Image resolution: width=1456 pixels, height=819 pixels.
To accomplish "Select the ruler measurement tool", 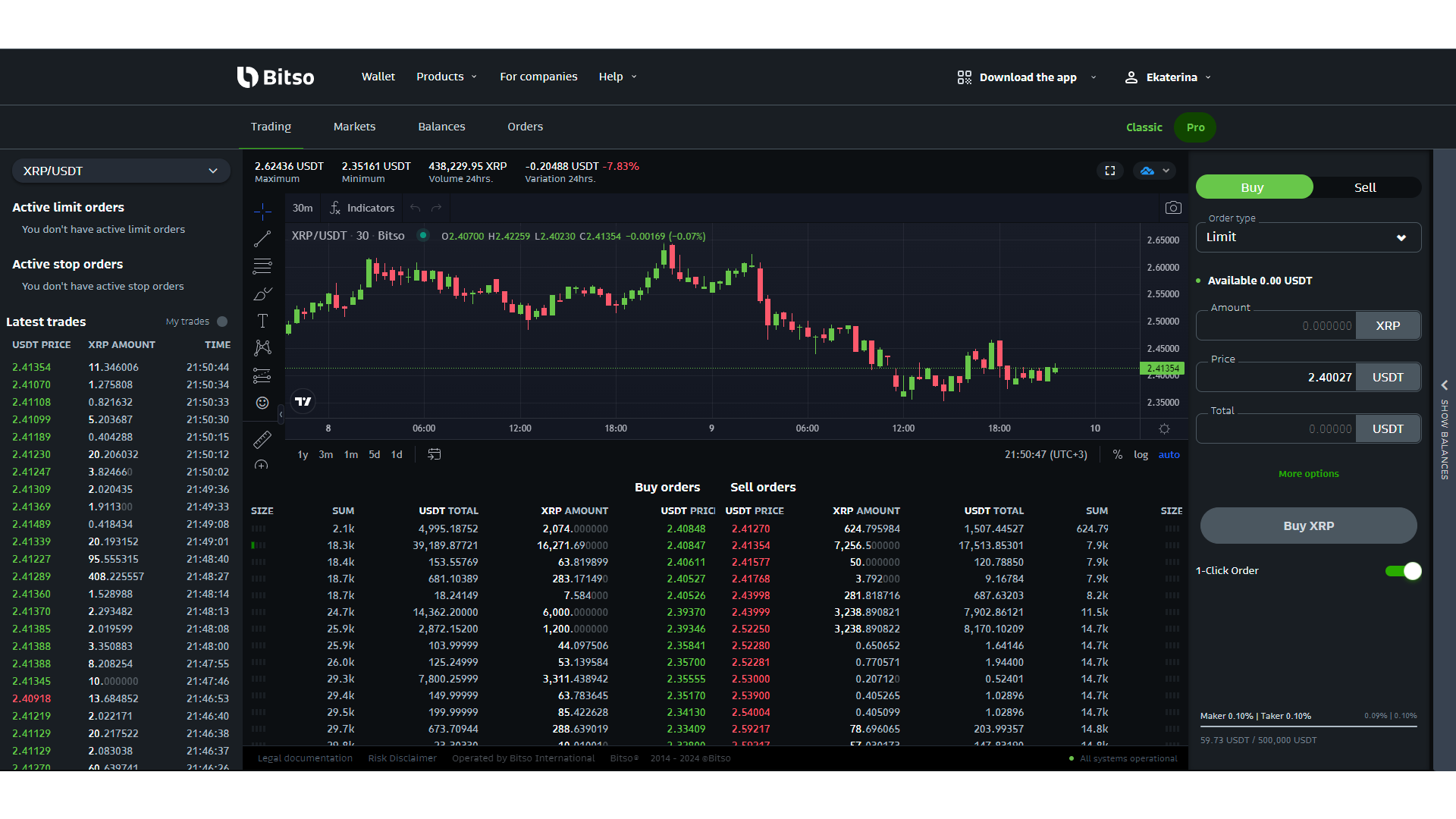I will click(x=262, y=439).
